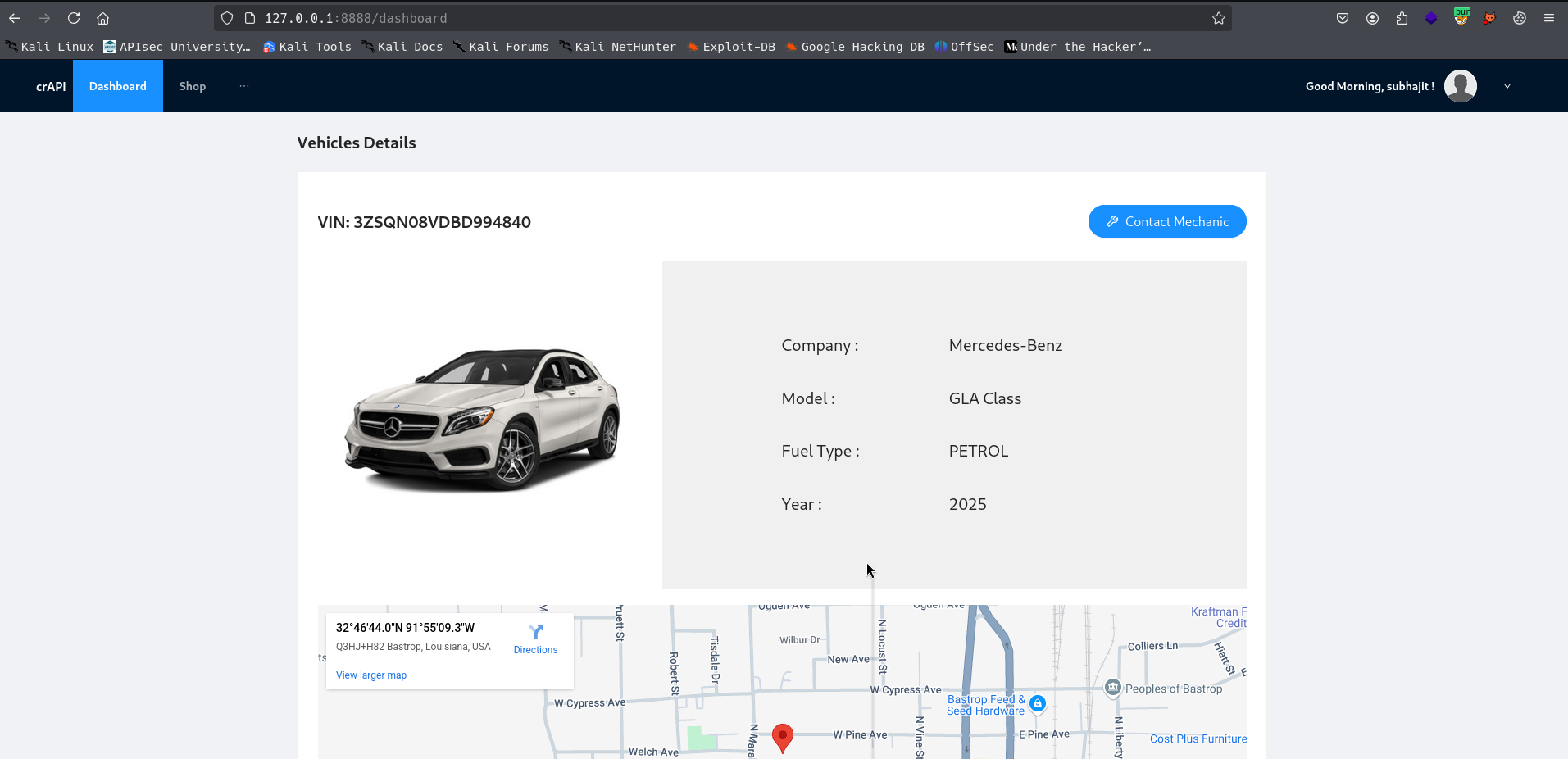The height and width of the screenshot is (759, 1568).
Task: Click the Cost Plus Furniture map label
Action: tap(1198, 739)
